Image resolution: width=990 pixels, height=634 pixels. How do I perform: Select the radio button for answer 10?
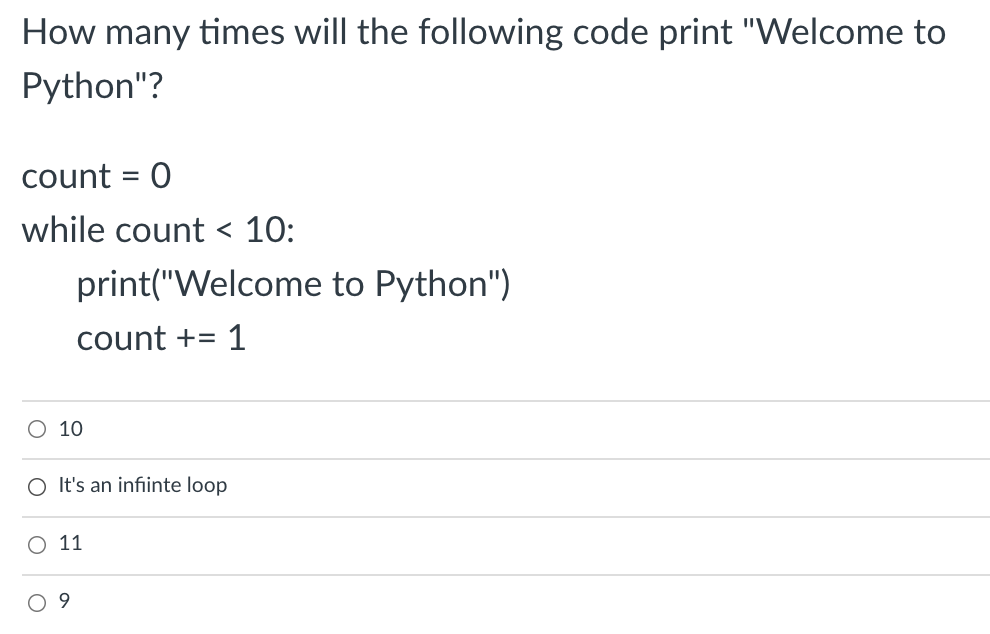(x=37, y=429)
